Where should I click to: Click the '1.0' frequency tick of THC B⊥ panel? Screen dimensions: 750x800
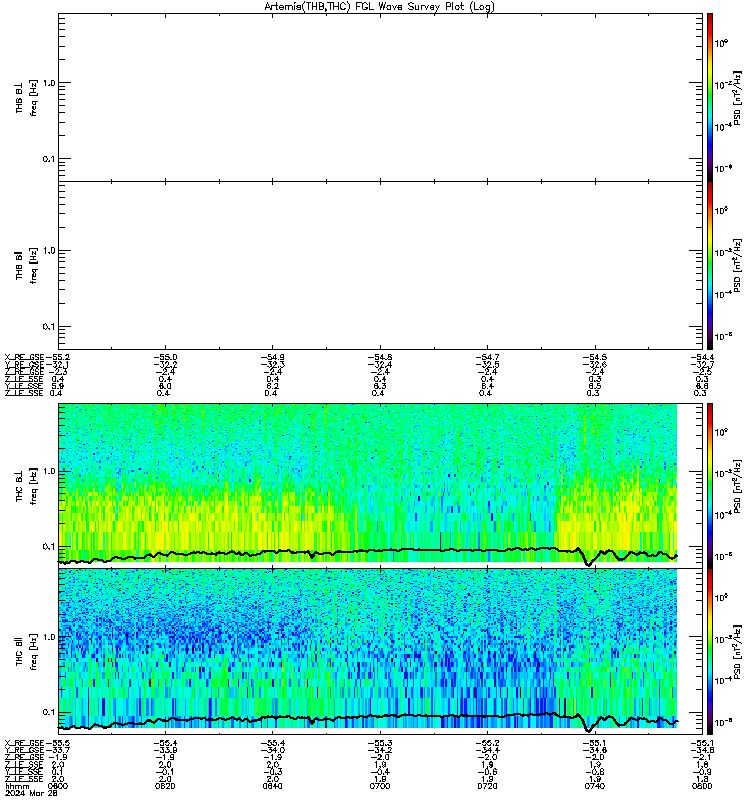pos(49,471)
